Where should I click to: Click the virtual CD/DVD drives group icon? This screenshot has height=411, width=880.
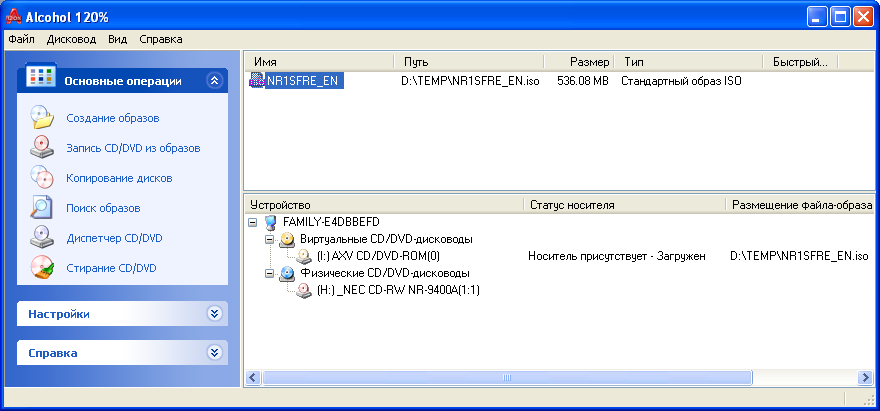pyautogui.click(x=287, y=239)
